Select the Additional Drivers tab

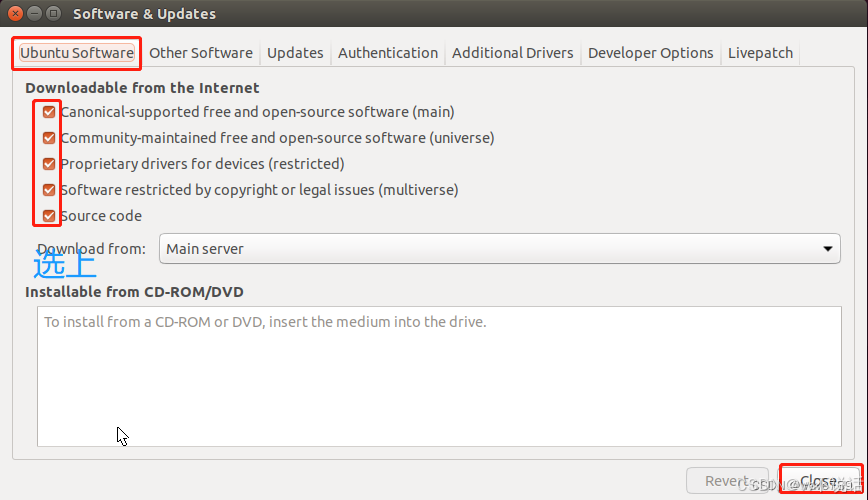coord(513,53)
